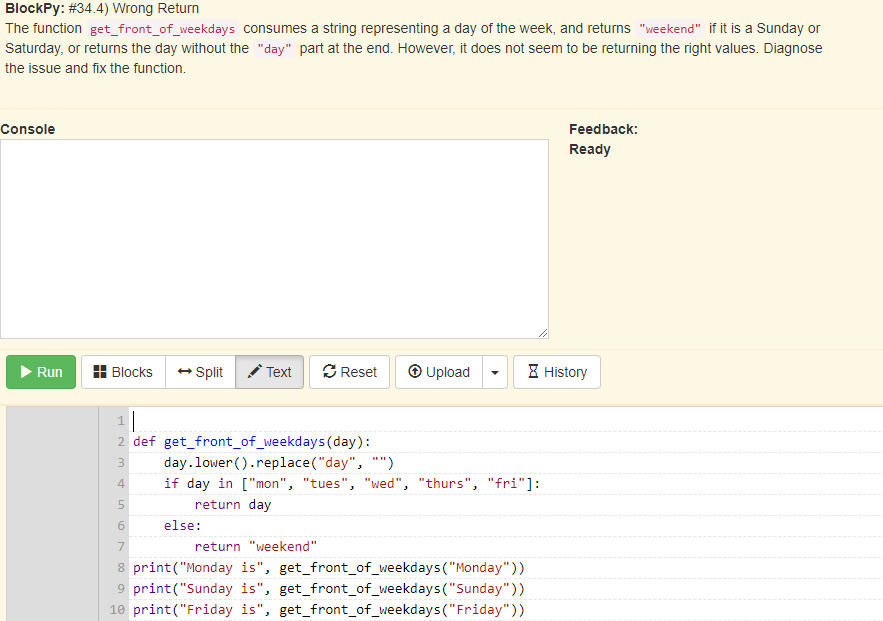The height and width of the screenshot is (621, 883).
Task: Expand additional upload options
Action: click(494, 372)
